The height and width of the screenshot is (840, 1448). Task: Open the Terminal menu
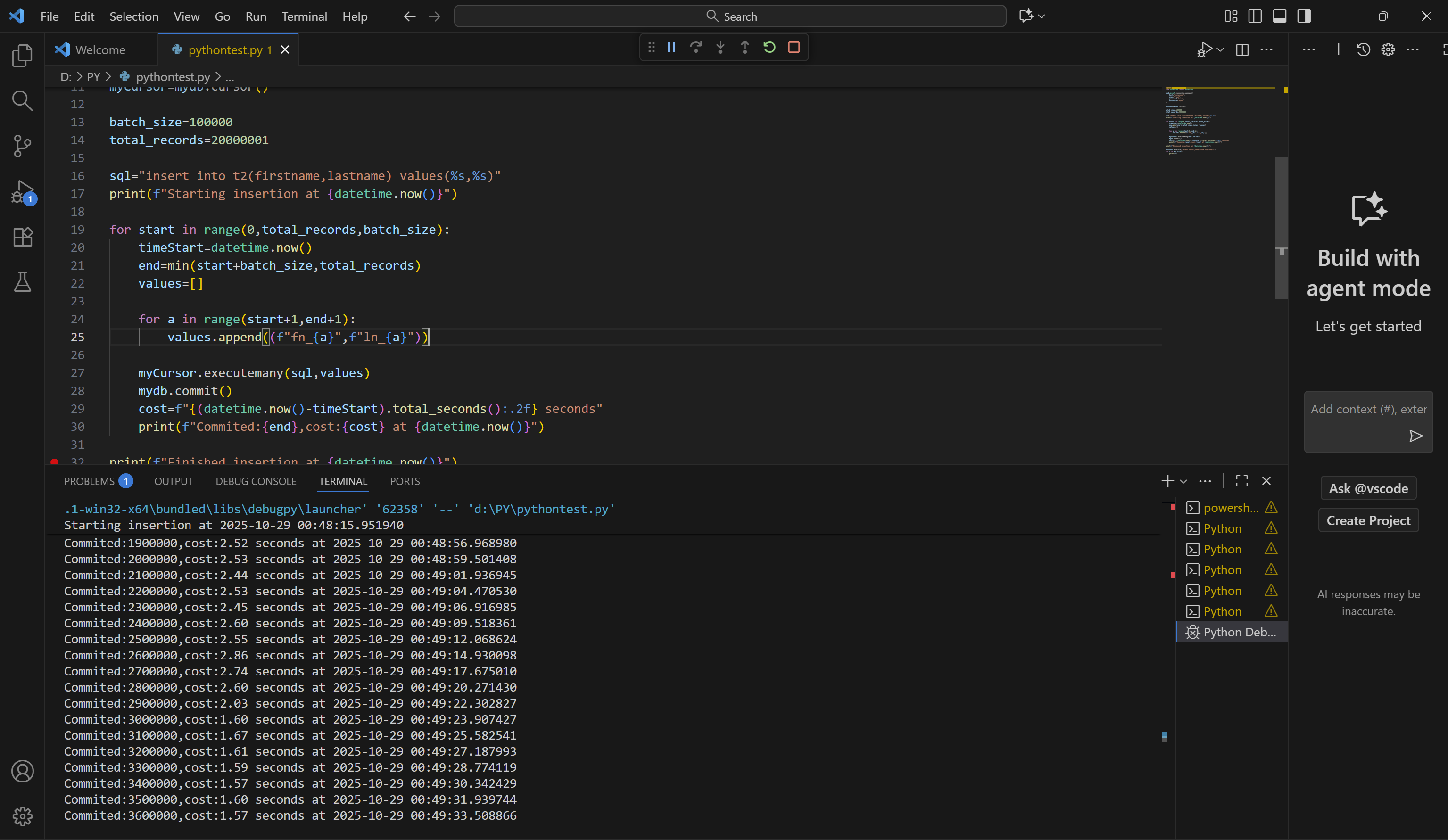(x=304, y=16)
